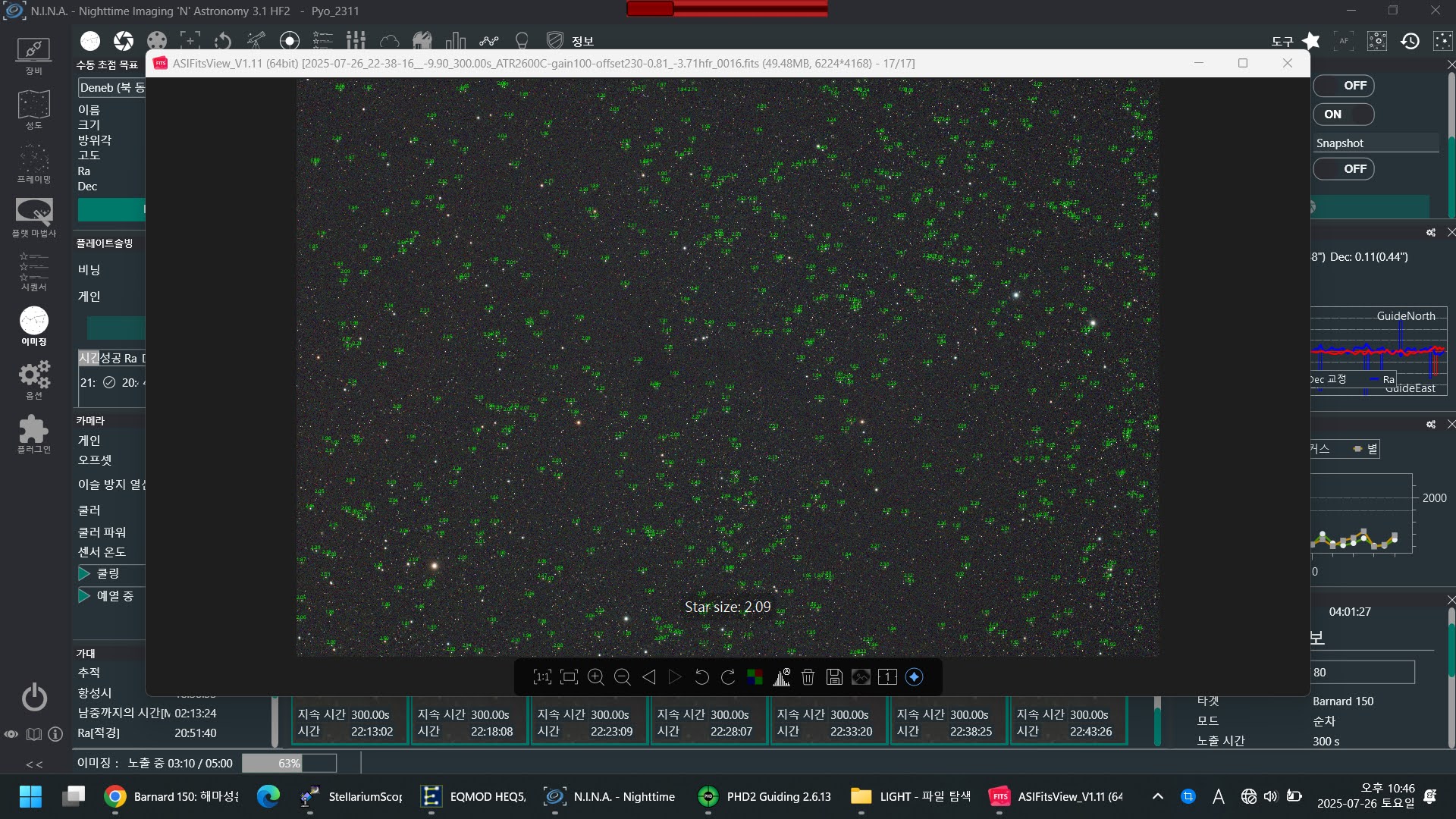This screenshot has width=1456, height=819.
Task: Show the previous FITS image
Action: 649,677
